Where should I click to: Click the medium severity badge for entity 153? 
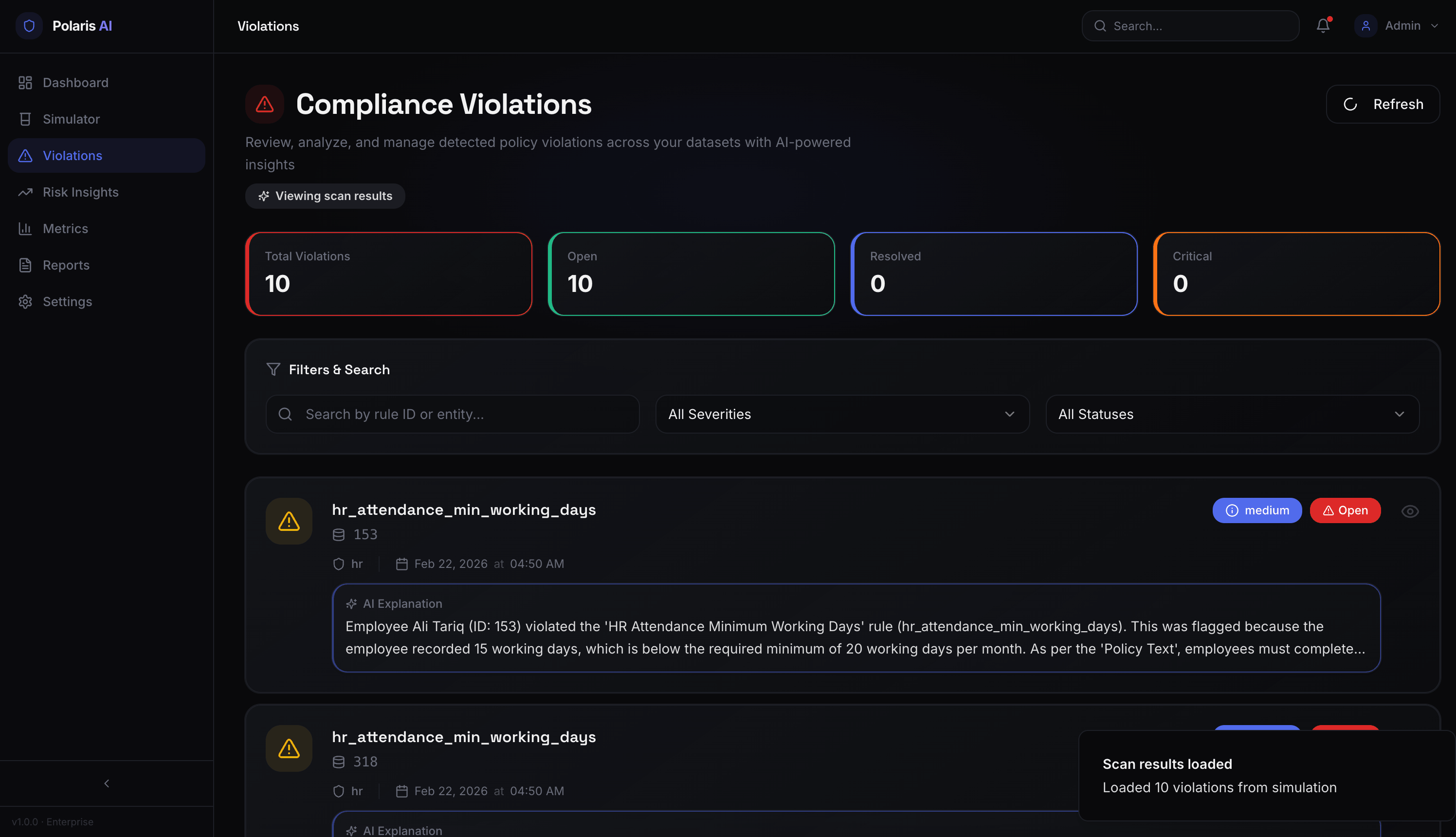tap(1257, 510)
